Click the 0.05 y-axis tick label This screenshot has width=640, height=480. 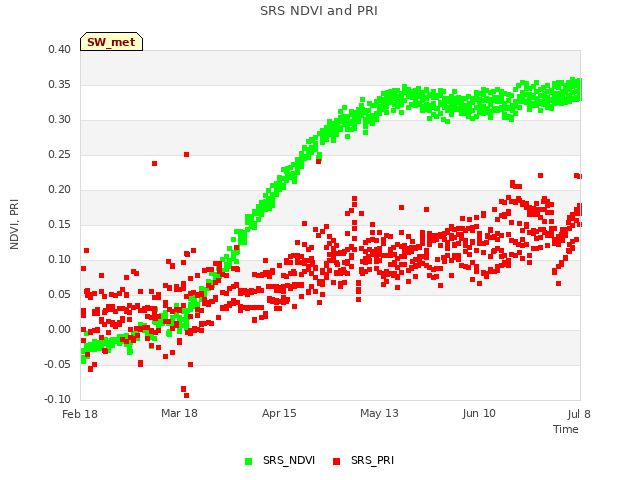60,294
